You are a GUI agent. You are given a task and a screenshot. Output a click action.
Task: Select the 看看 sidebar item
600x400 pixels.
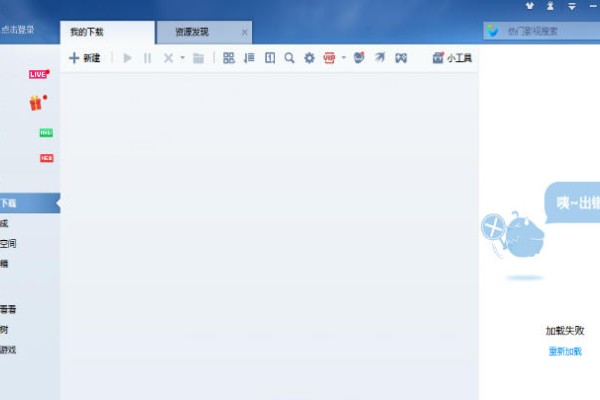point(8,309)
